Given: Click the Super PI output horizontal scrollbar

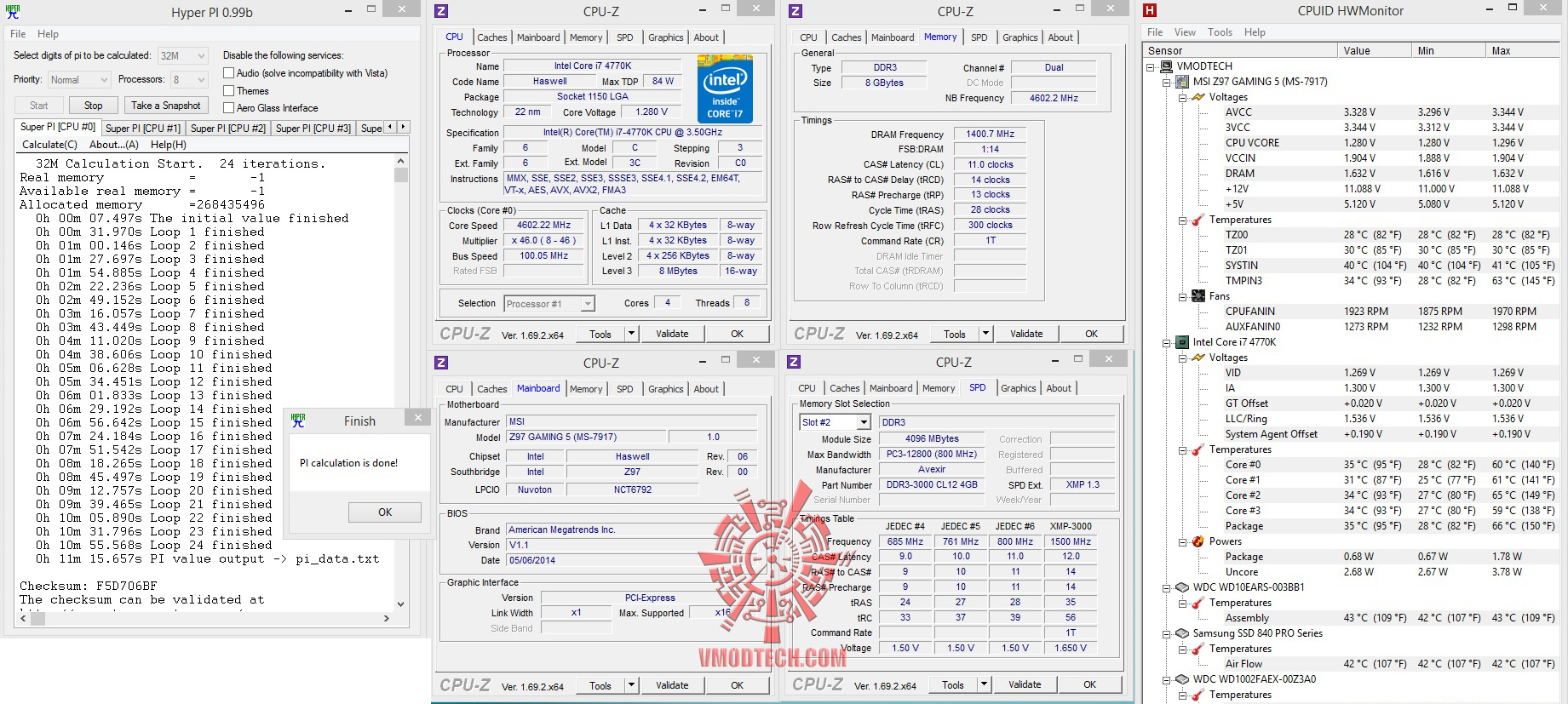Looking at the screenshot, I should [x=204, y=619].
